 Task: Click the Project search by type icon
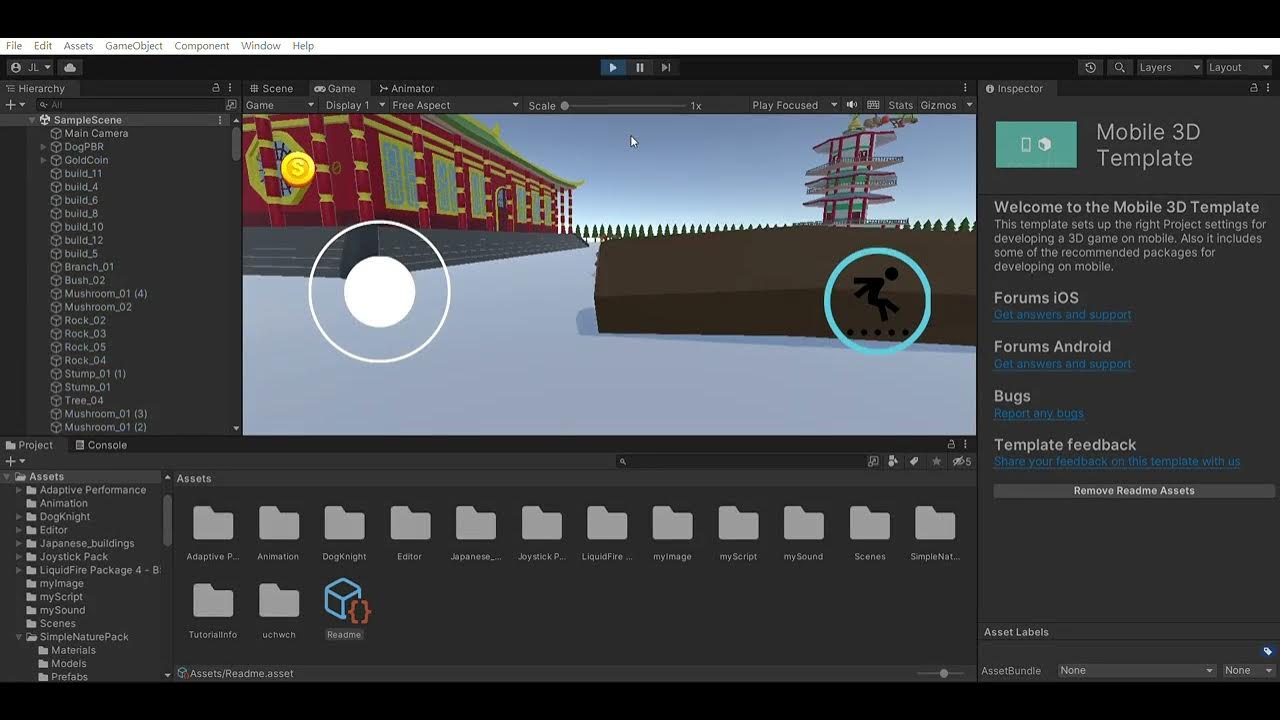[x=893, y=461]
